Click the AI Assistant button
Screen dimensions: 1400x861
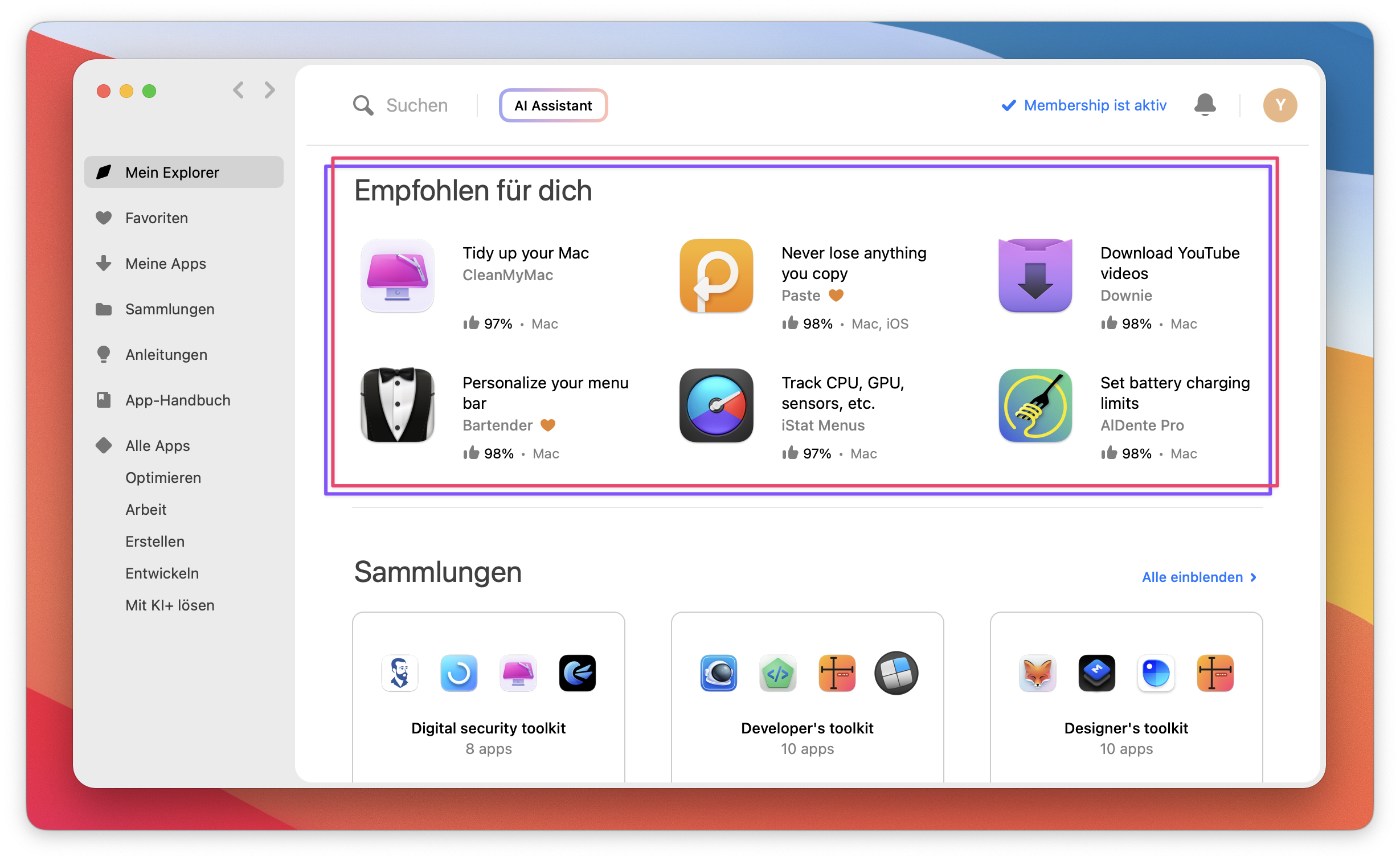(x=553, y=105)
